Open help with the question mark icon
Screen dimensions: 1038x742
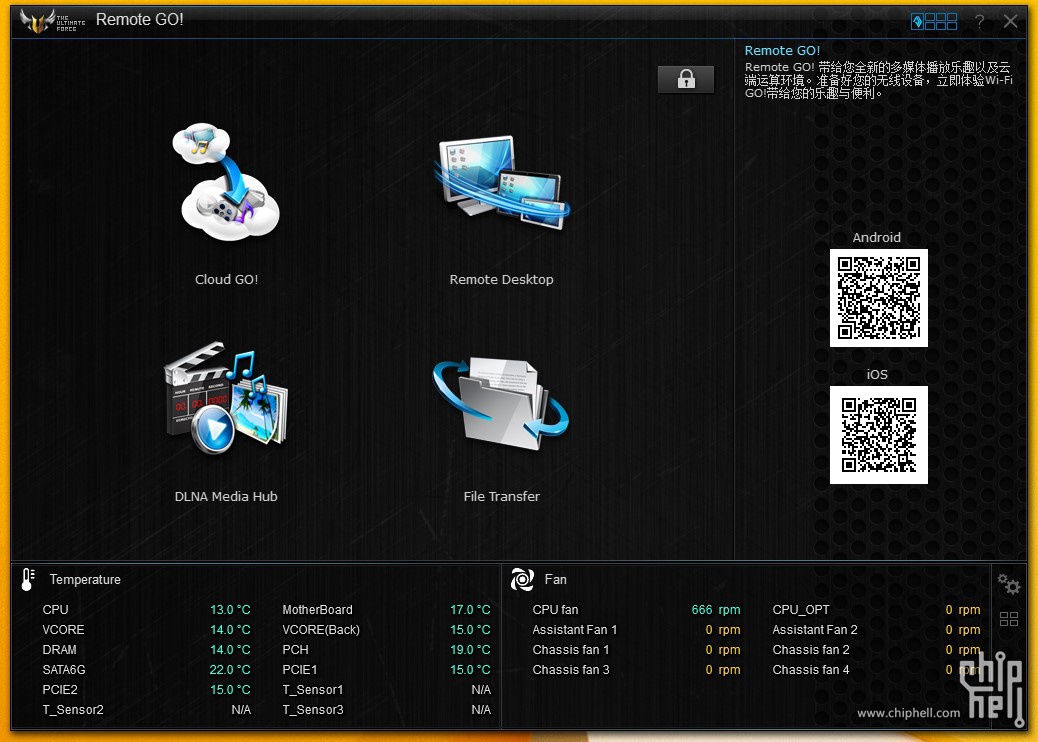(x=979, y=22)
